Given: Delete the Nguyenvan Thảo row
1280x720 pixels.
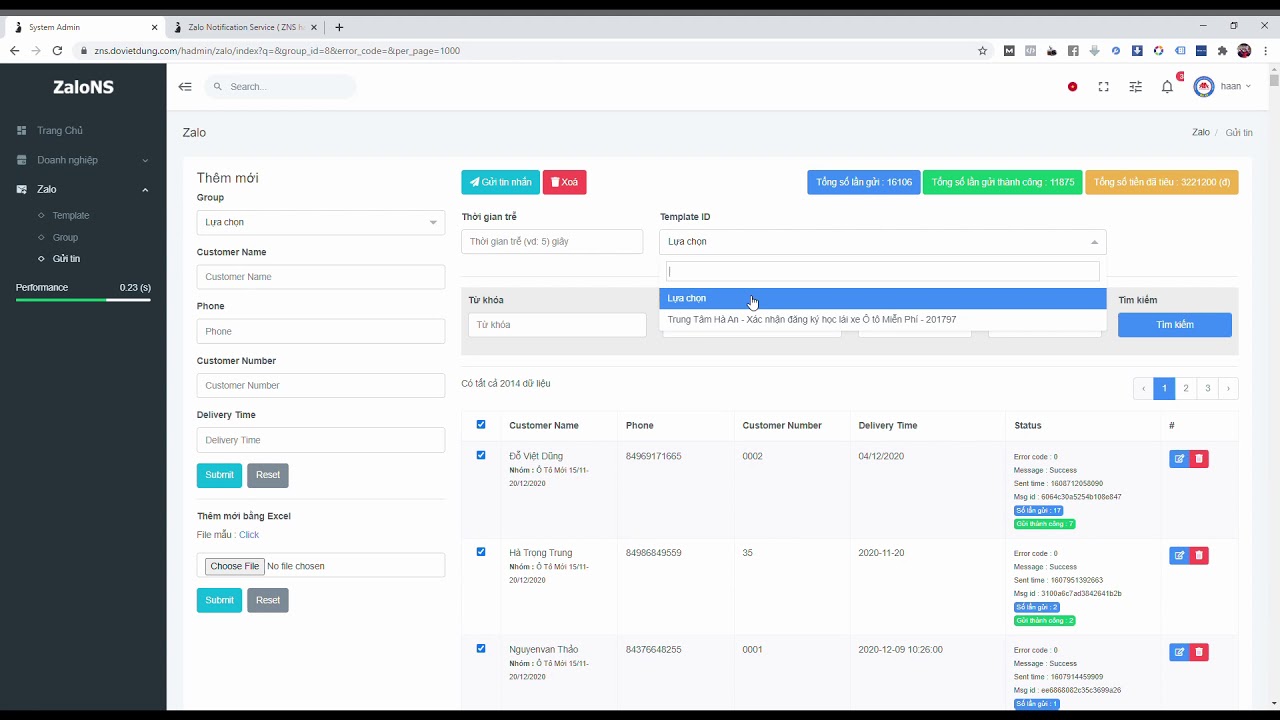Looking at the screenshot, I should (1199, 652).
